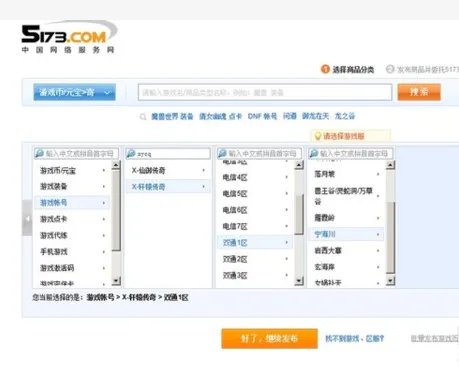The width and height of the screenshot is (459, 368).
Task: Select 电信7区 in the region list
Action: [255, 226]
